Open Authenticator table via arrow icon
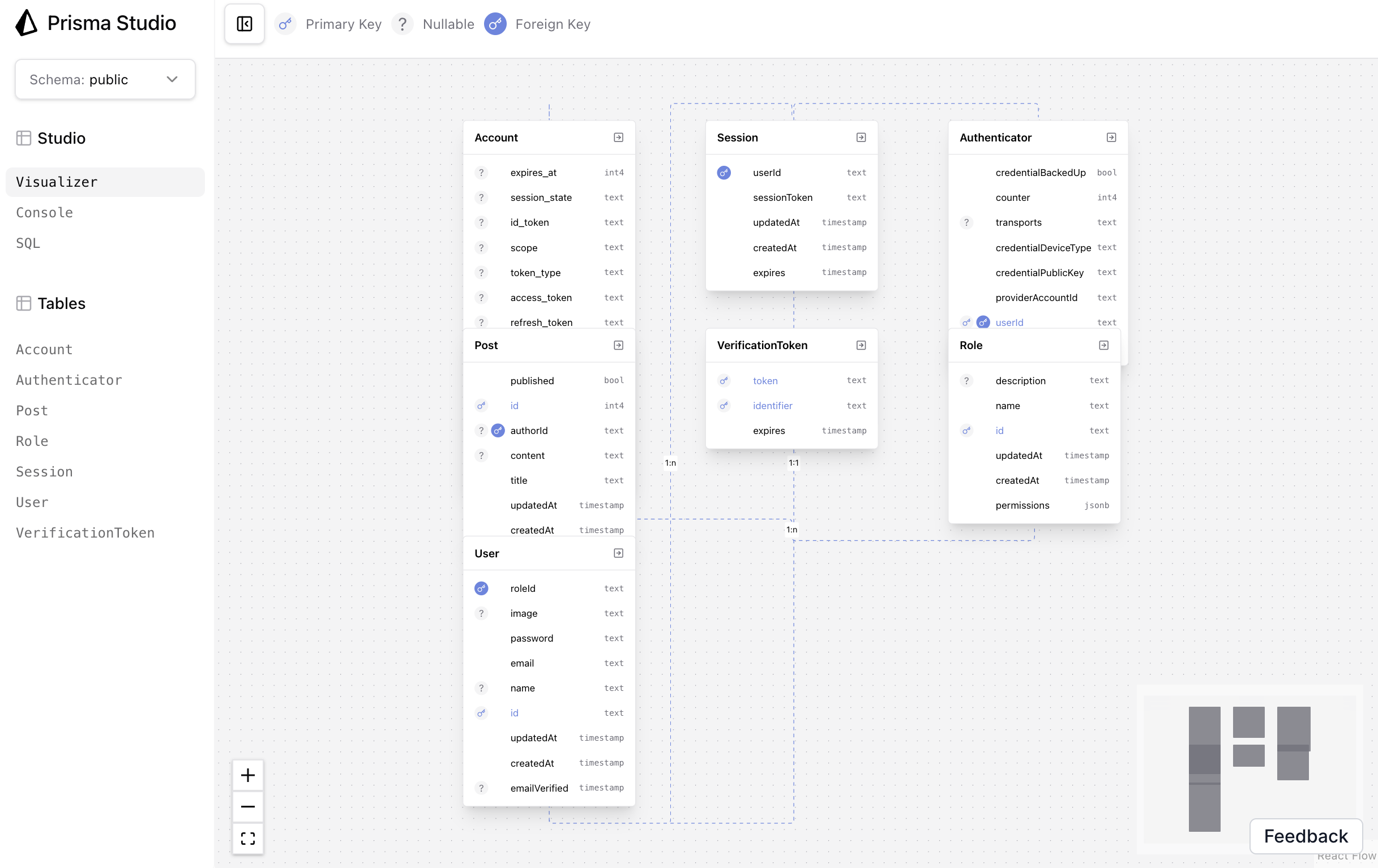 tap(1111, 137)
